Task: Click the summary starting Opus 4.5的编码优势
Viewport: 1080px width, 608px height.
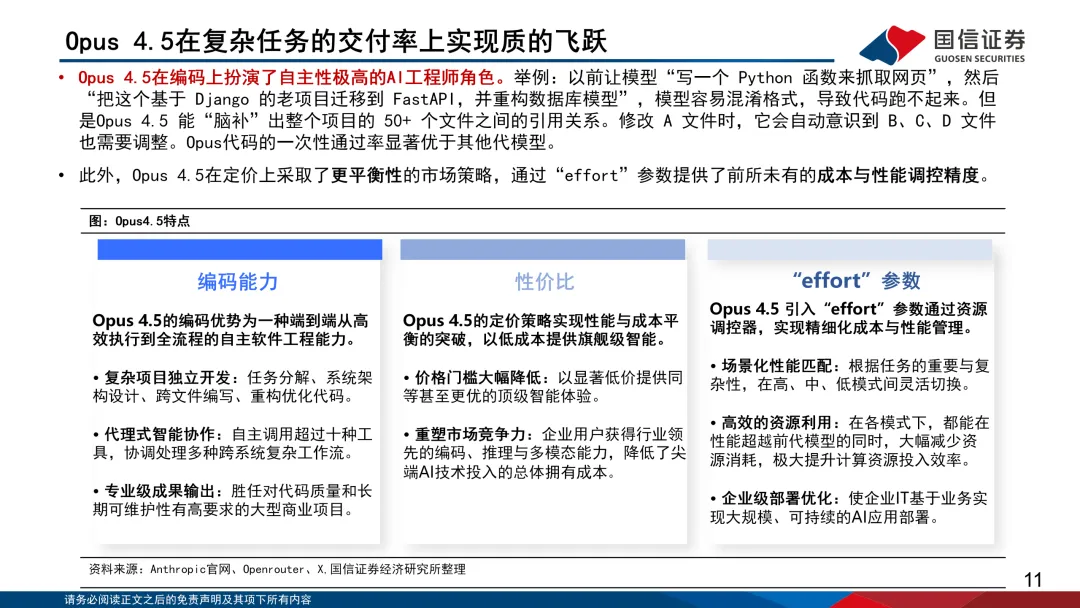Action: [231, 330]
